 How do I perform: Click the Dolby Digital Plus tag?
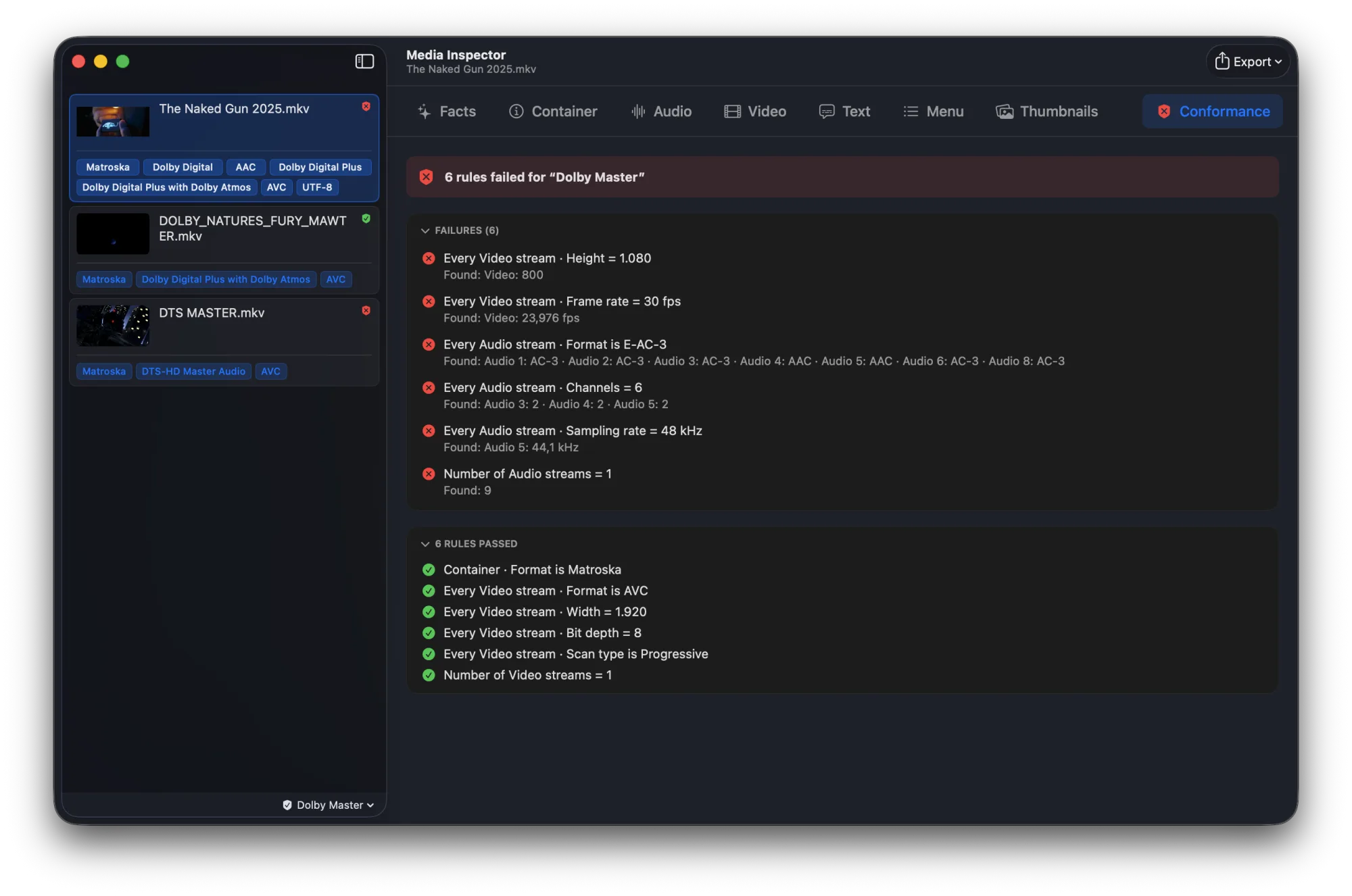pyautogui.click(x=320, y=167)
